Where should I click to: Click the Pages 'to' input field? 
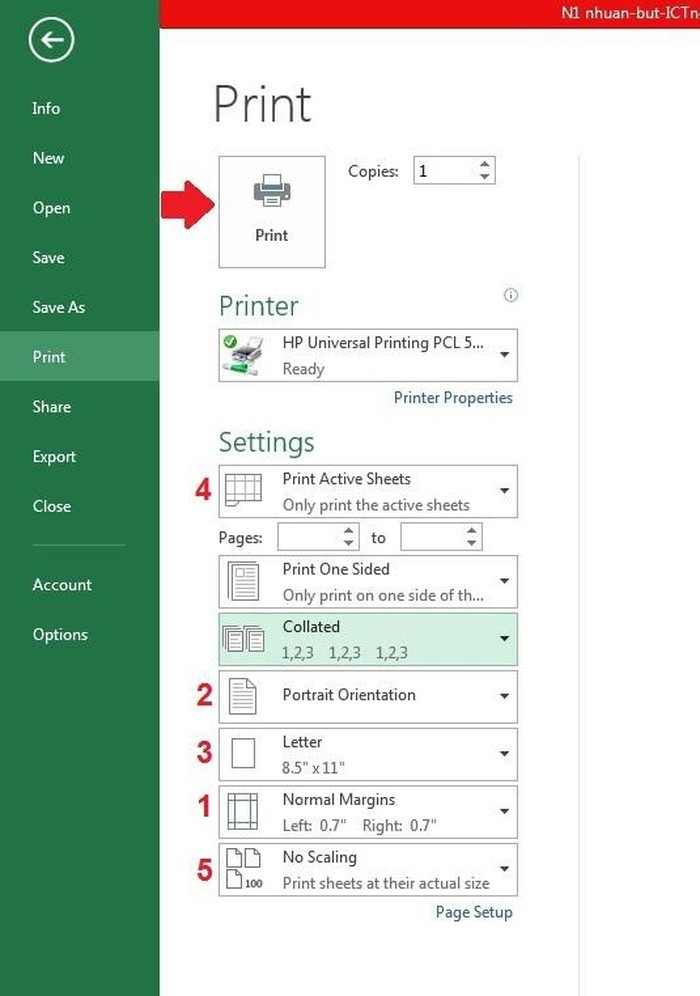click(x=431, y=538)
